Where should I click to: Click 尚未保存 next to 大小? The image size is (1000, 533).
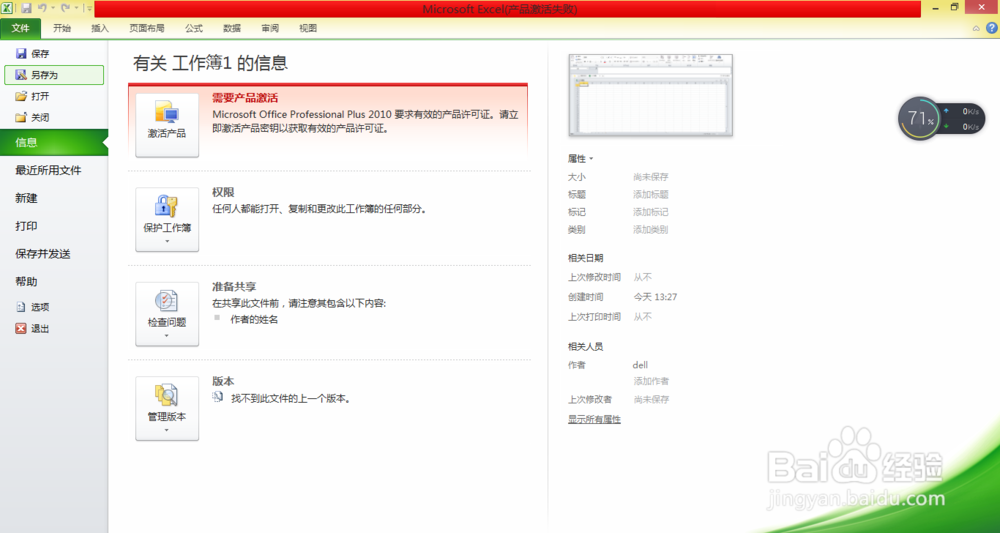pyautogui.click(x=651, y=177)
